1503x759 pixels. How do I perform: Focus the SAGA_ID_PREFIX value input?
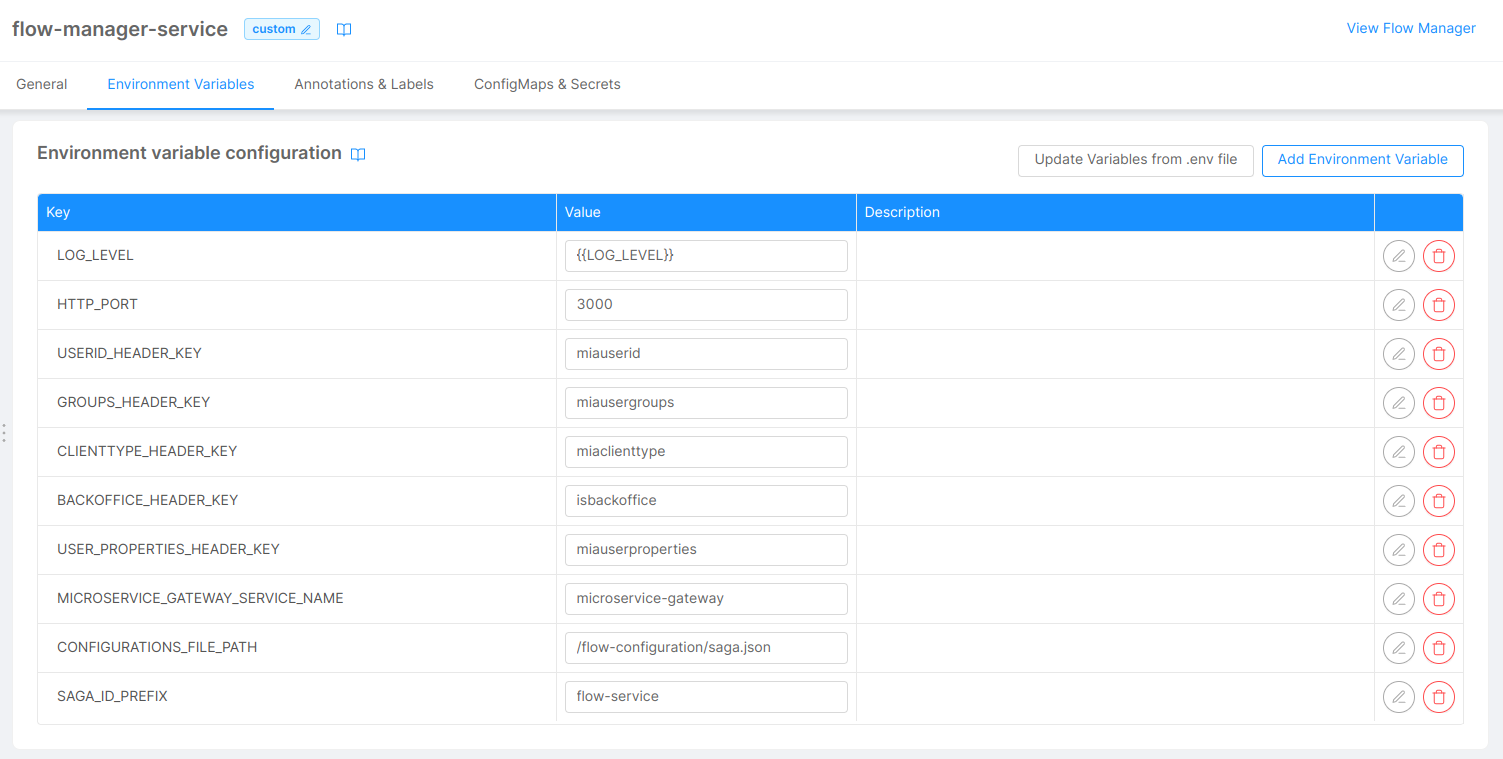[705, 697]
